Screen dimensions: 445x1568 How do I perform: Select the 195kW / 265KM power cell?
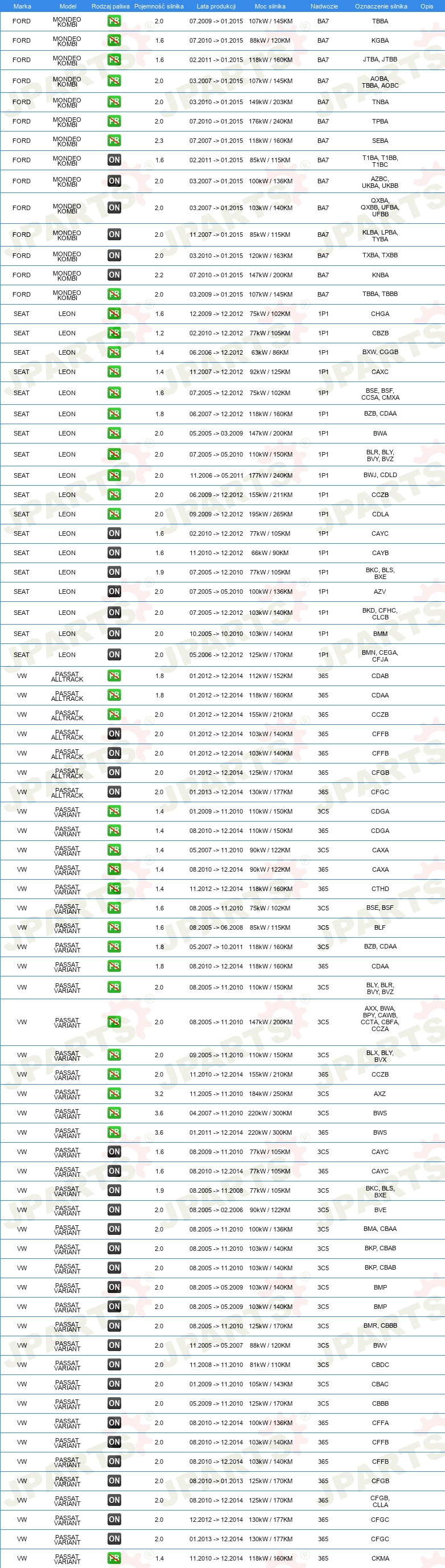click(270, 514)
